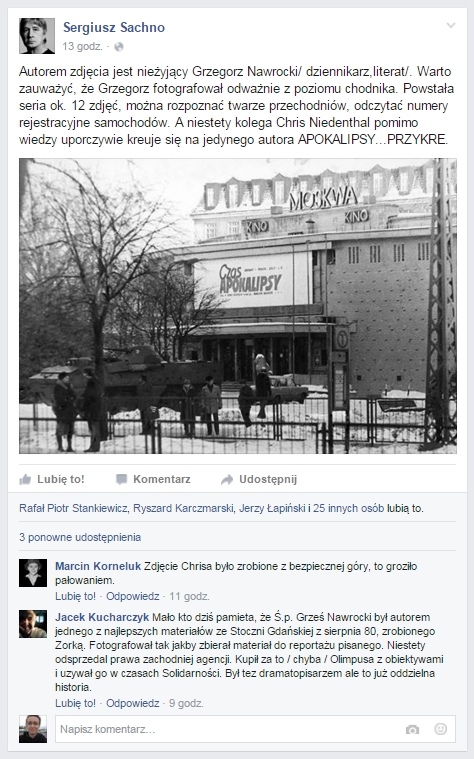
Task: Show 25 innych osób who liked
Action: click(349, 508)
